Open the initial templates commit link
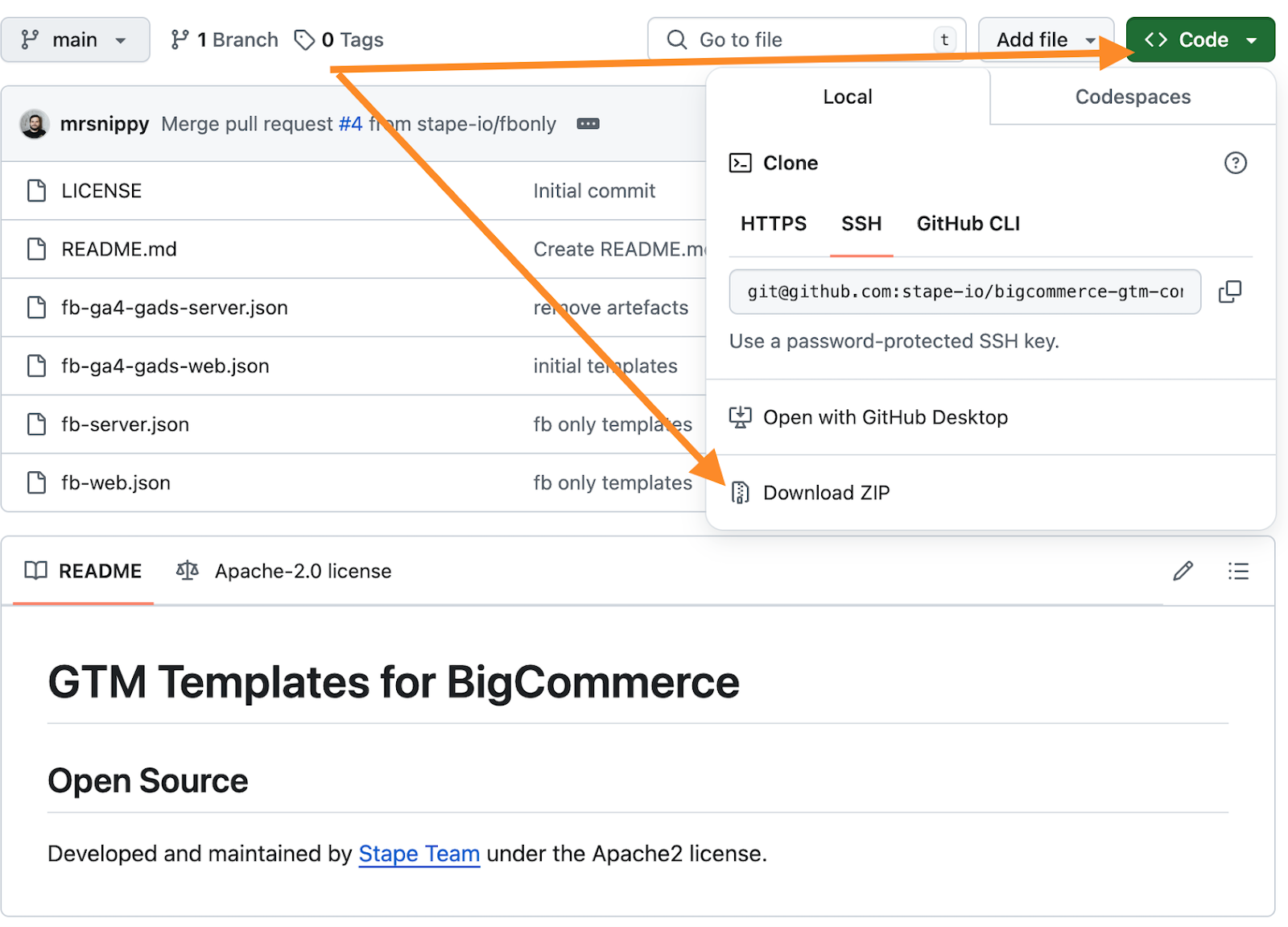 coord(605,366)
